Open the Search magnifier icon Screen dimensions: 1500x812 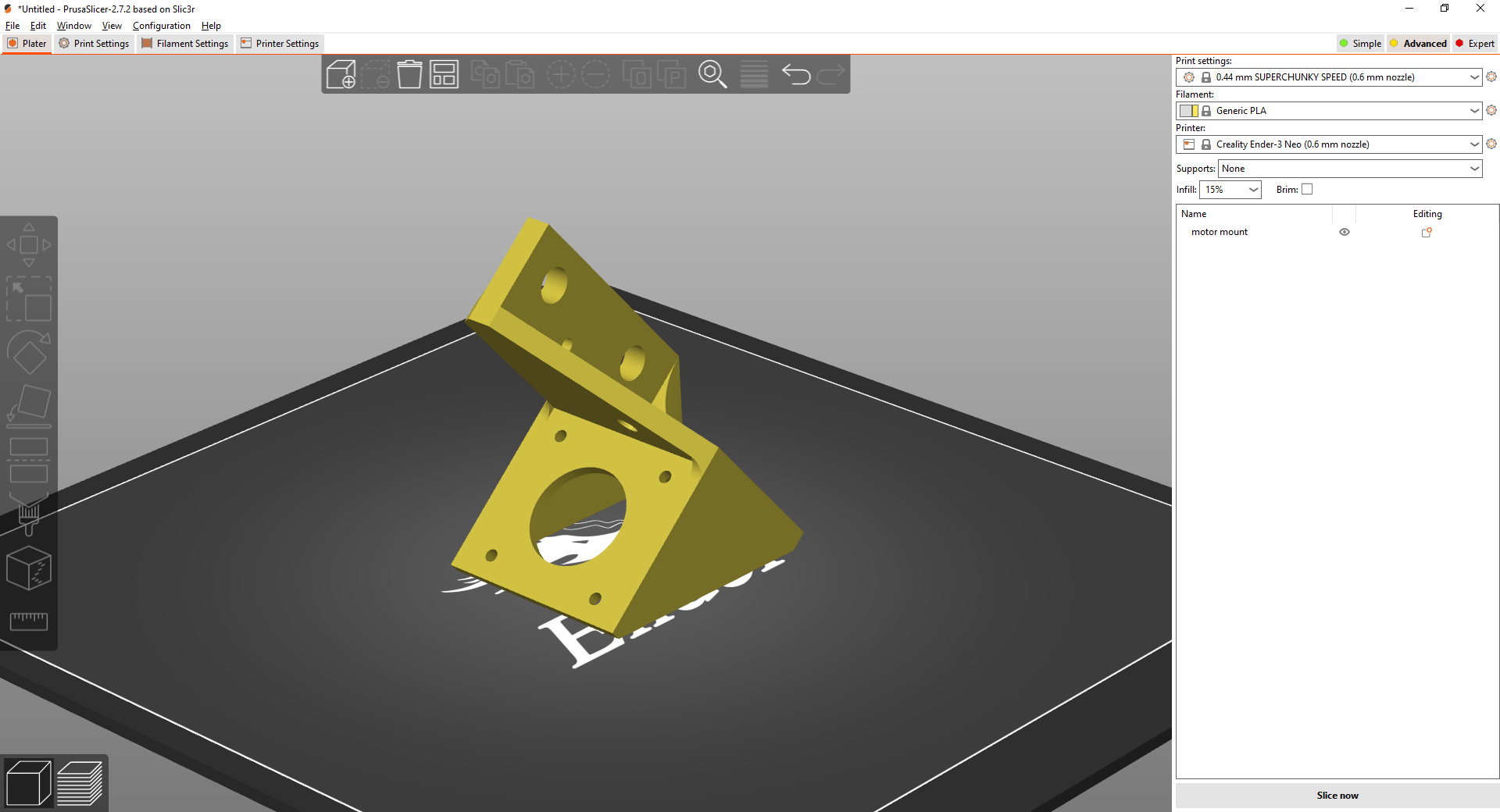tap(712, 74)
